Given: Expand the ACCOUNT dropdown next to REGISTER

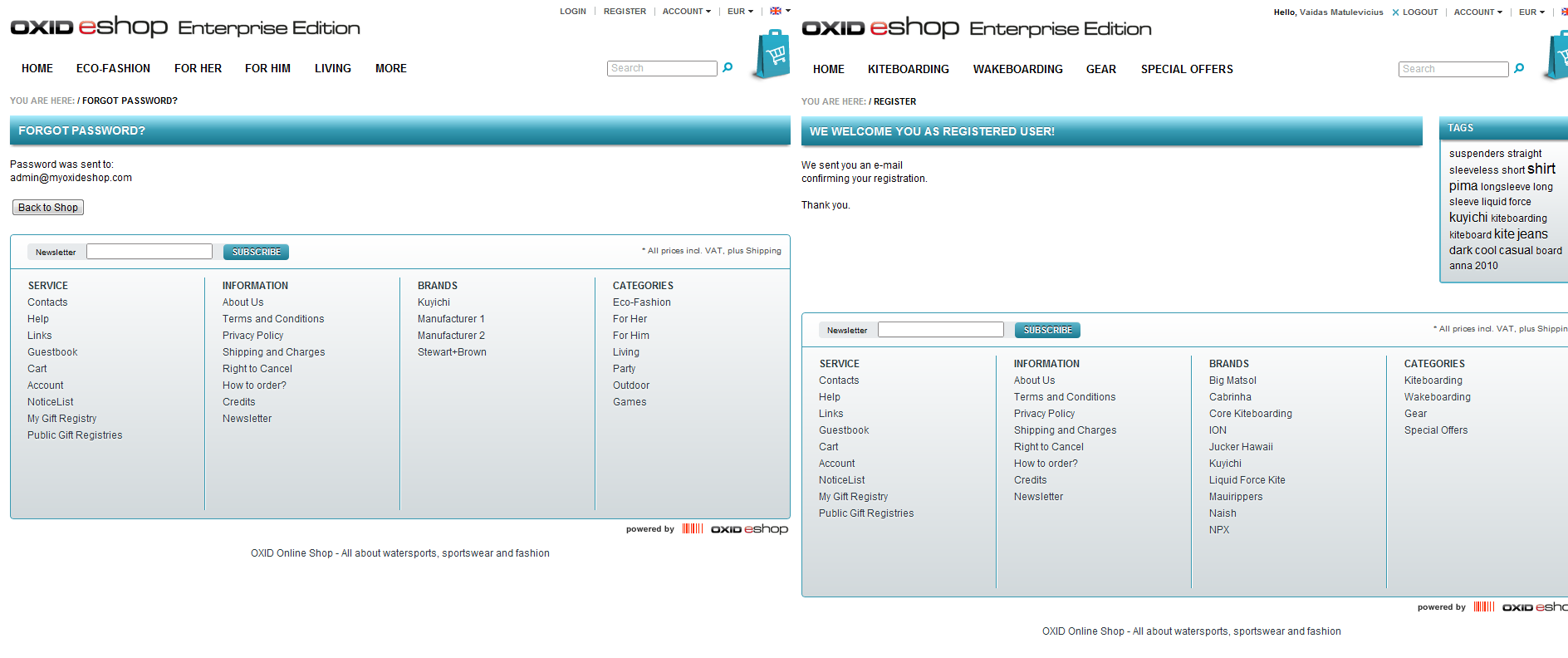Looking at the screenshot, I should tap(686, 12).
